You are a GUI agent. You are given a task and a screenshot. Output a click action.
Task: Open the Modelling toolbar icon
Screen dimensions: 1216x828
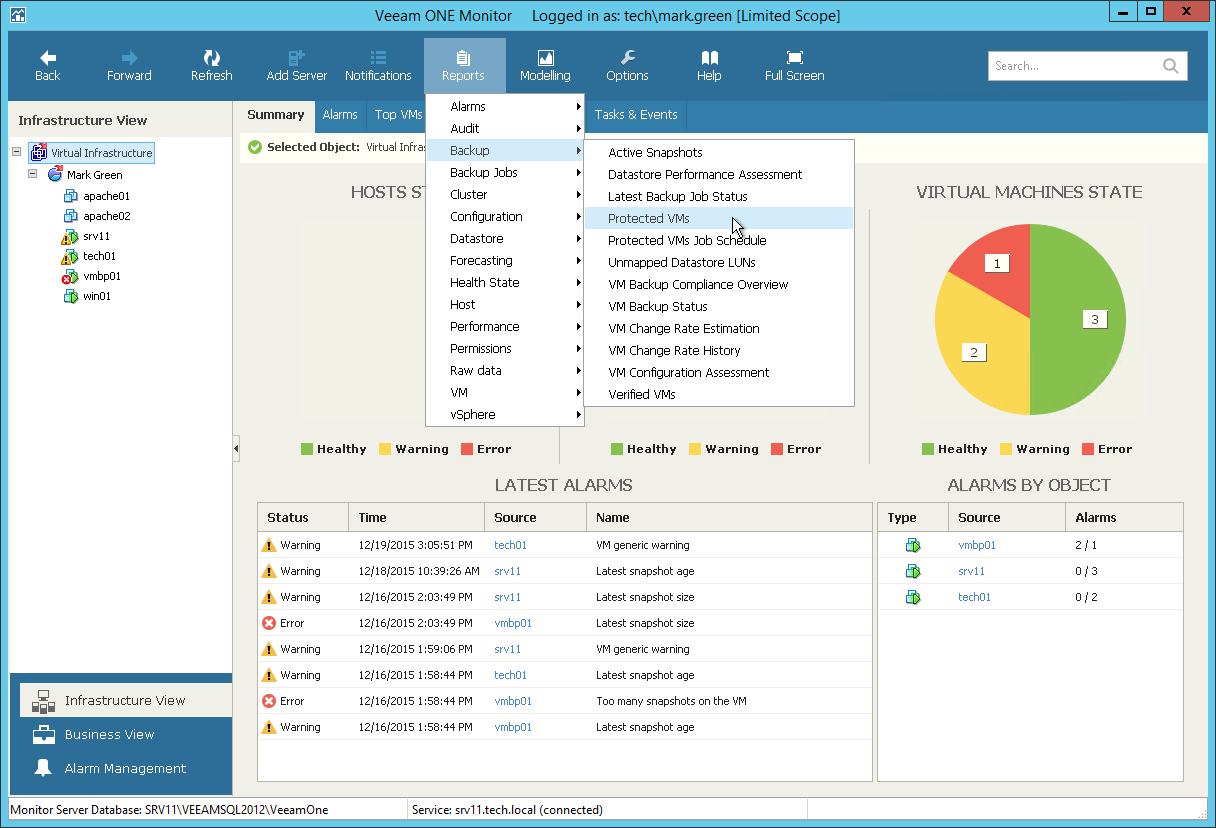coord(545,58)
